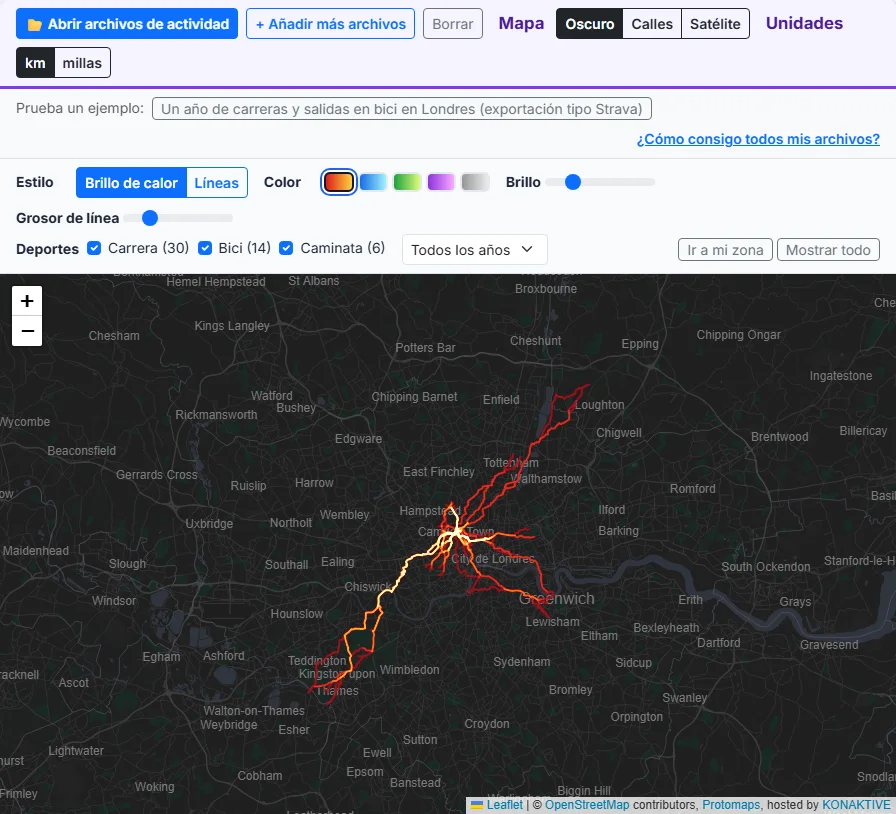Pick the green color swatch
Screen dimensions: 896x814
pyautogui.click(x=407, y=182)
